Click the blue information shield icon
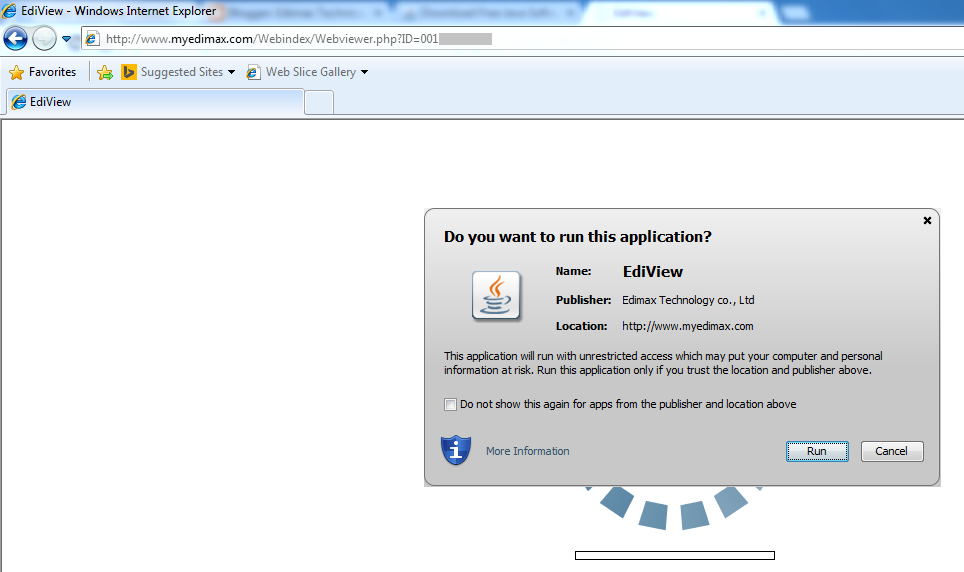964x572 pixels. pyautogui.click(x=456, y=450)
